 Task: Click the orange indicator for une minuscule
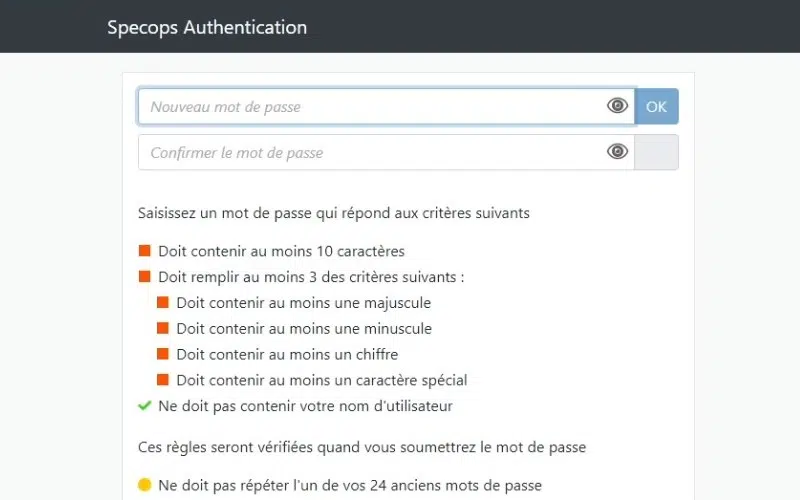(163, 328)
